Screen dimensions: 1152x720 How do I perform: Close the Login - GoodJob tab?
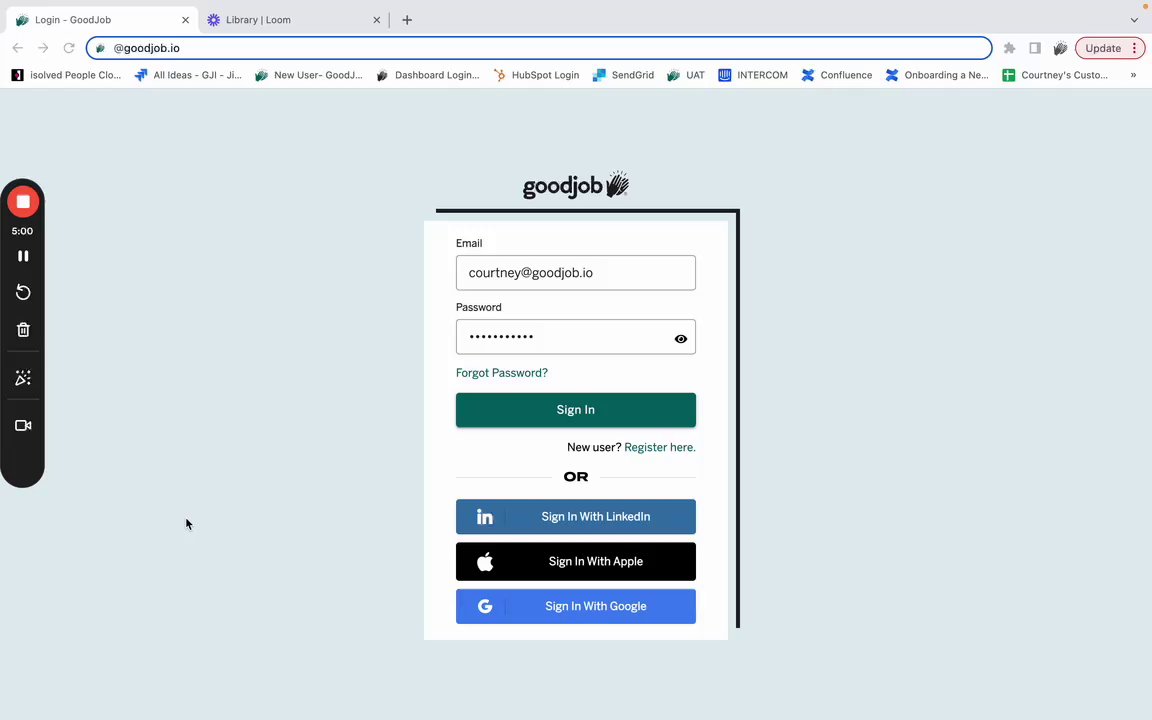(x=185, y=20)
